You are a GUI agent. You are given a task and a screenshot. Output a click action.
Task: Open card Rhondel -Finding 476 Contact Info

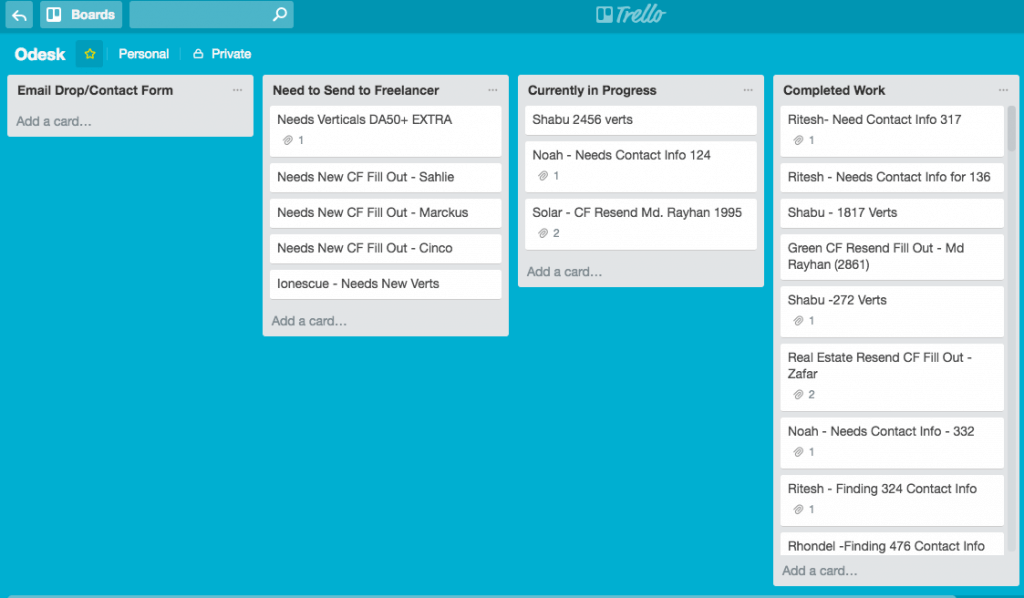[891, 544]
